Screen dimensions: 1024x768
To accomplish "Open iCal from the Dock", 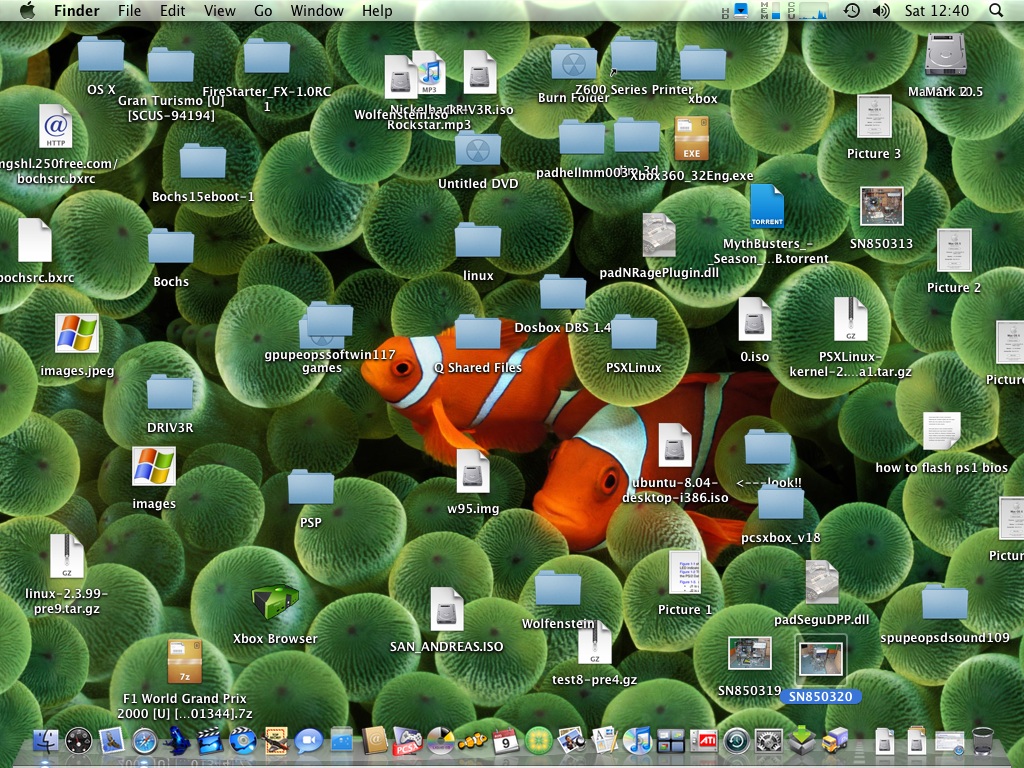I will 506,741.
